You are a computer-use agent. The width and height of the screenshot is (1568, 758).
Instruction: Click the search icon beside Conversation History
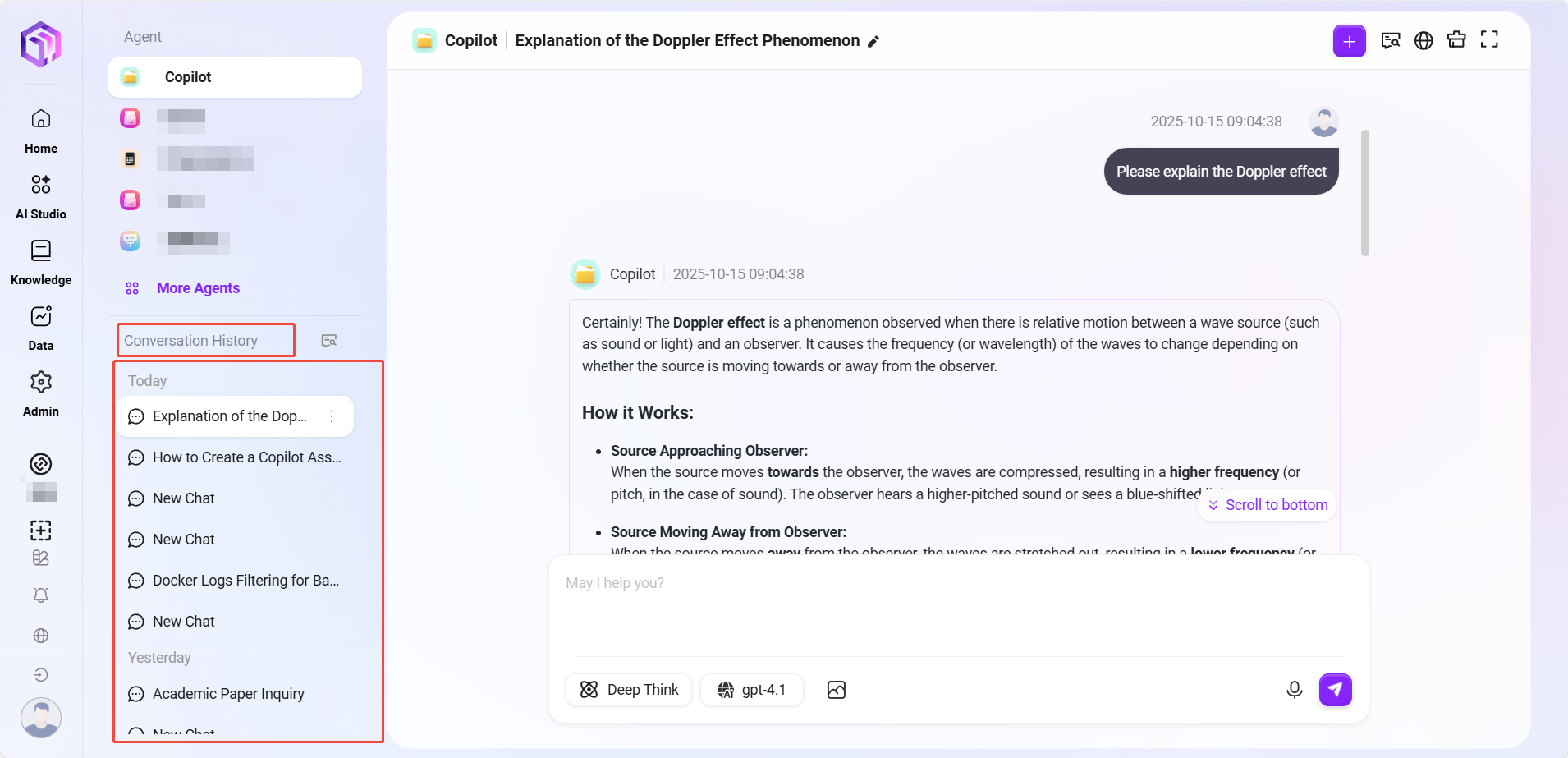pyautogui.click(x=329, y=341)
